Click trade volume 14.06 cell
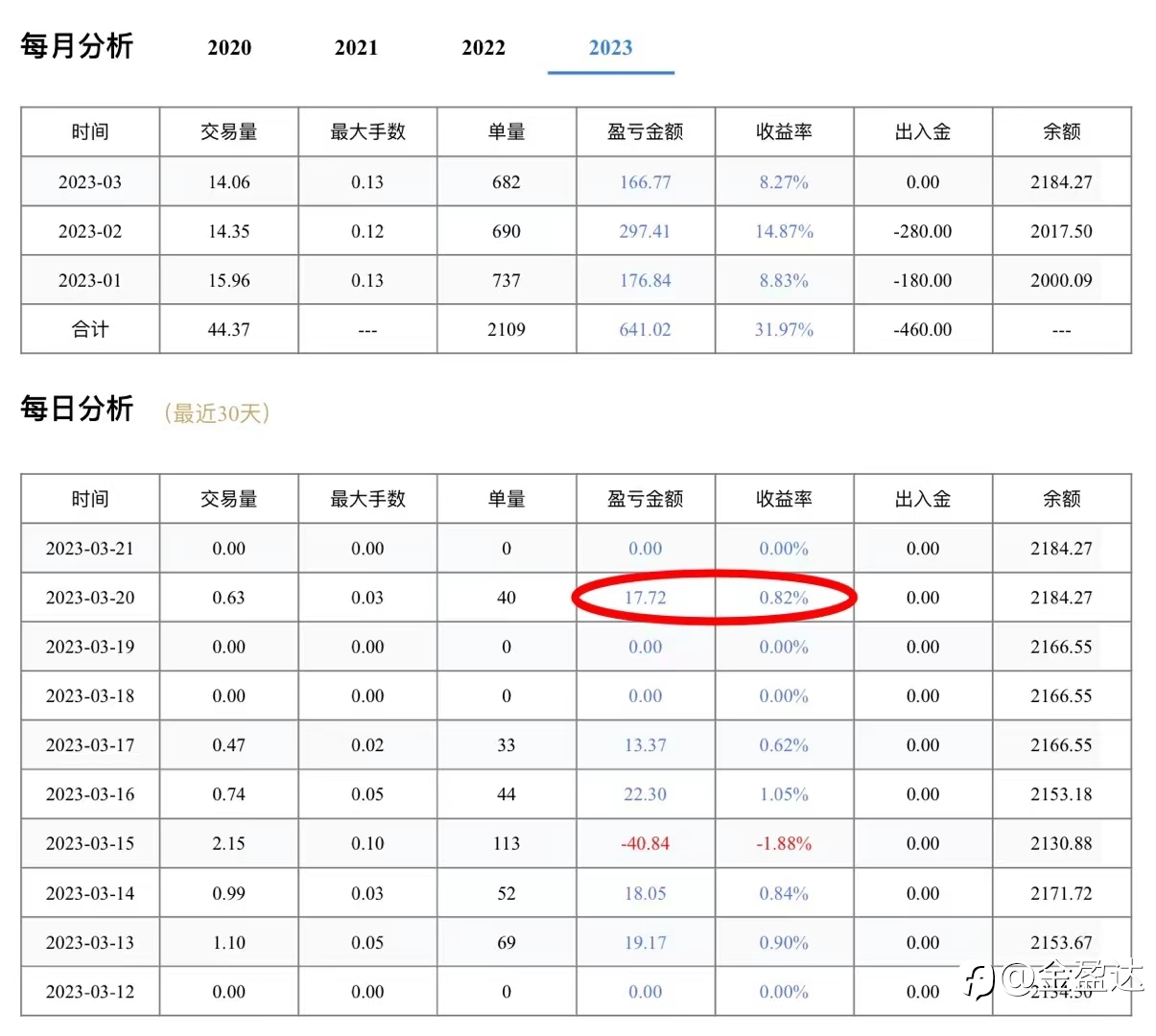Screen dimensions: 1156x1036 [229, 182]
